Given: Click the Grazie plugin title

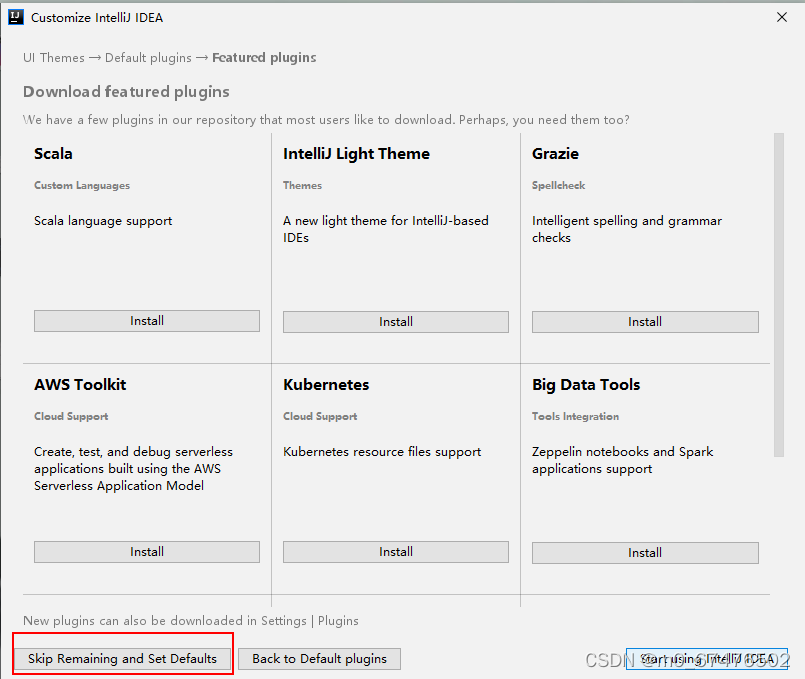Looking at the screenshot, I should tap(555, 153).
